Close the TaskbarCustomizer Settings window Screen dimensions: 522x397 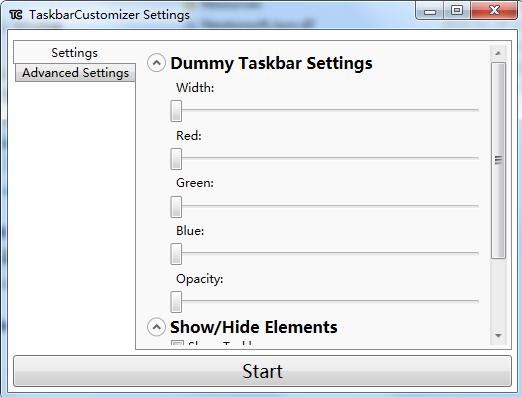tap(494, 11)
